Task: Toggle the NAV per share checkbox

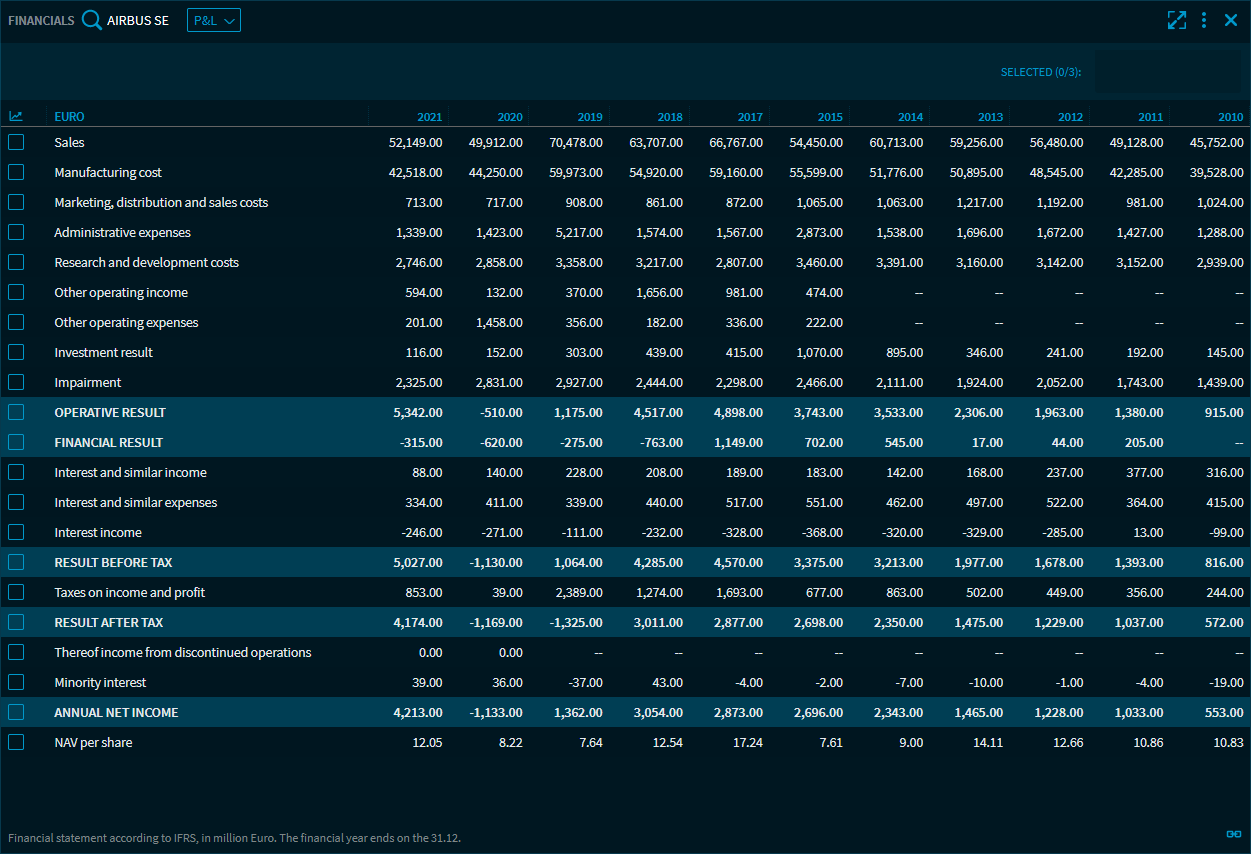Action: 16,742
